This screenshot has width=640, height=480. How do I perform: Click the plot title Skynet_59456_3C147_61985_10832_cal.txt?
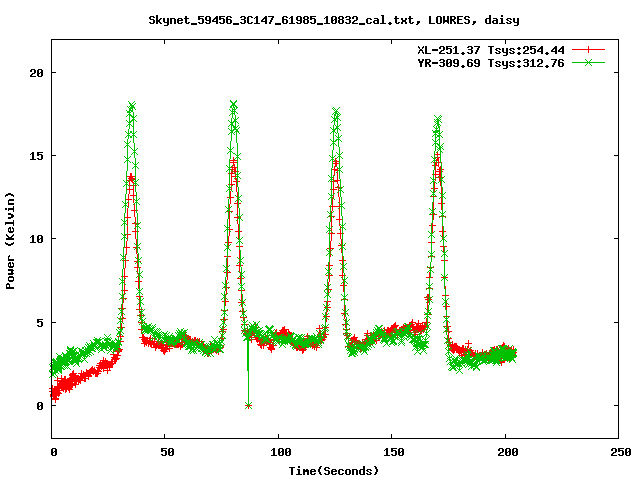(x=285, y=20)
